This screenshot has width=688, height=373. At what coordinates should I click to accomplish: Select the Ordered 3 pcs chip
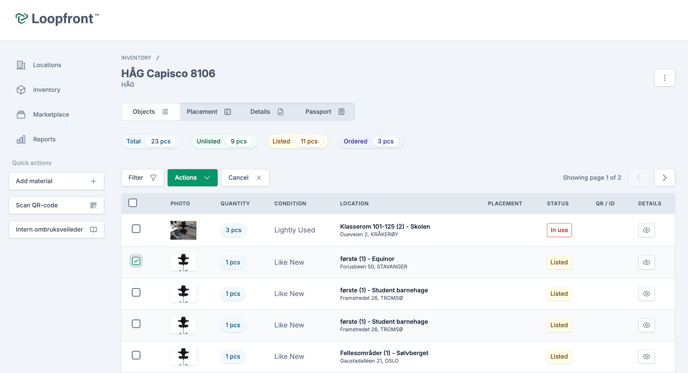click(371, 141)
